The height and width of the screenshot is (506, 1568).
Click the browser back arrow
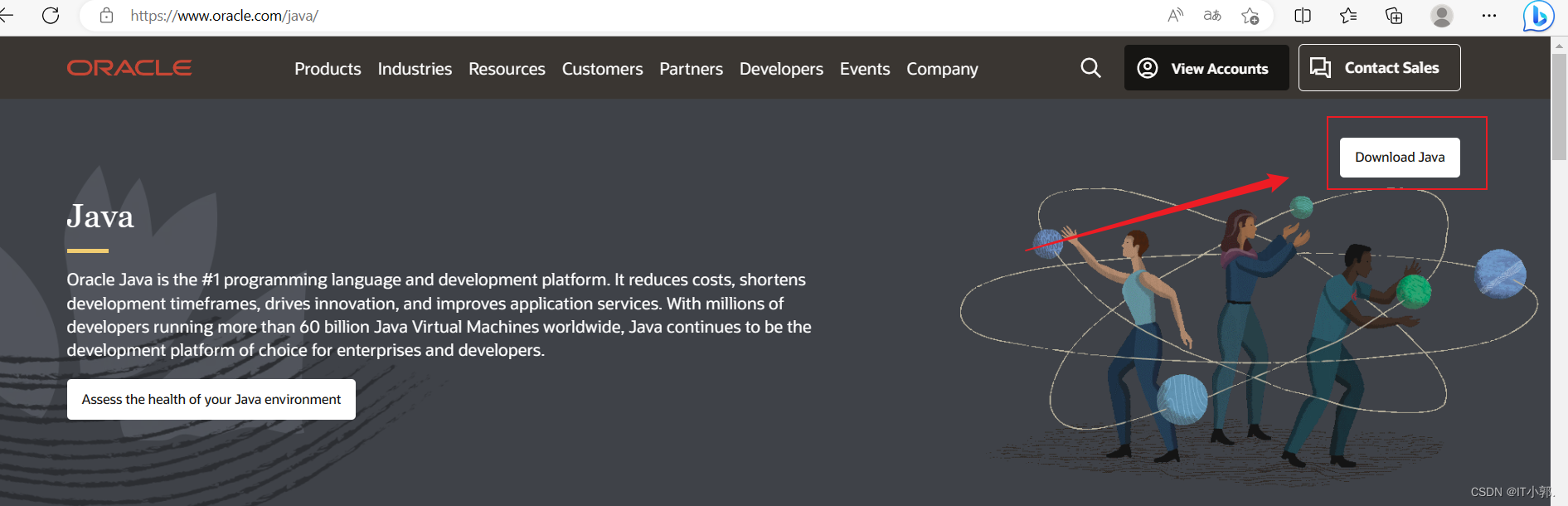(x=7, y=15)
